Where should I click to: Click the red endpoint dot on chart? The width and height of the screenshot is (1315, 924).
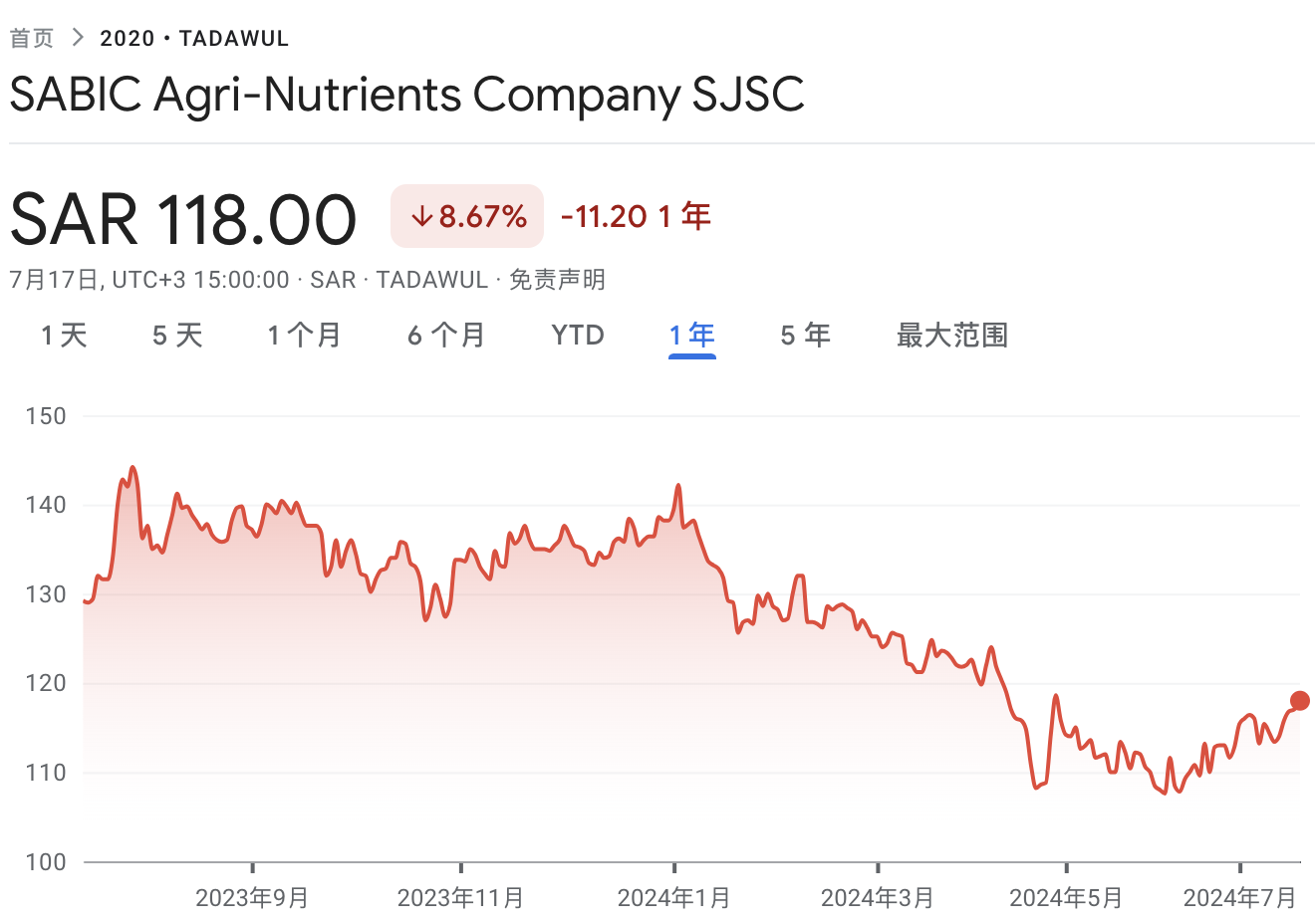point(1299,701)
